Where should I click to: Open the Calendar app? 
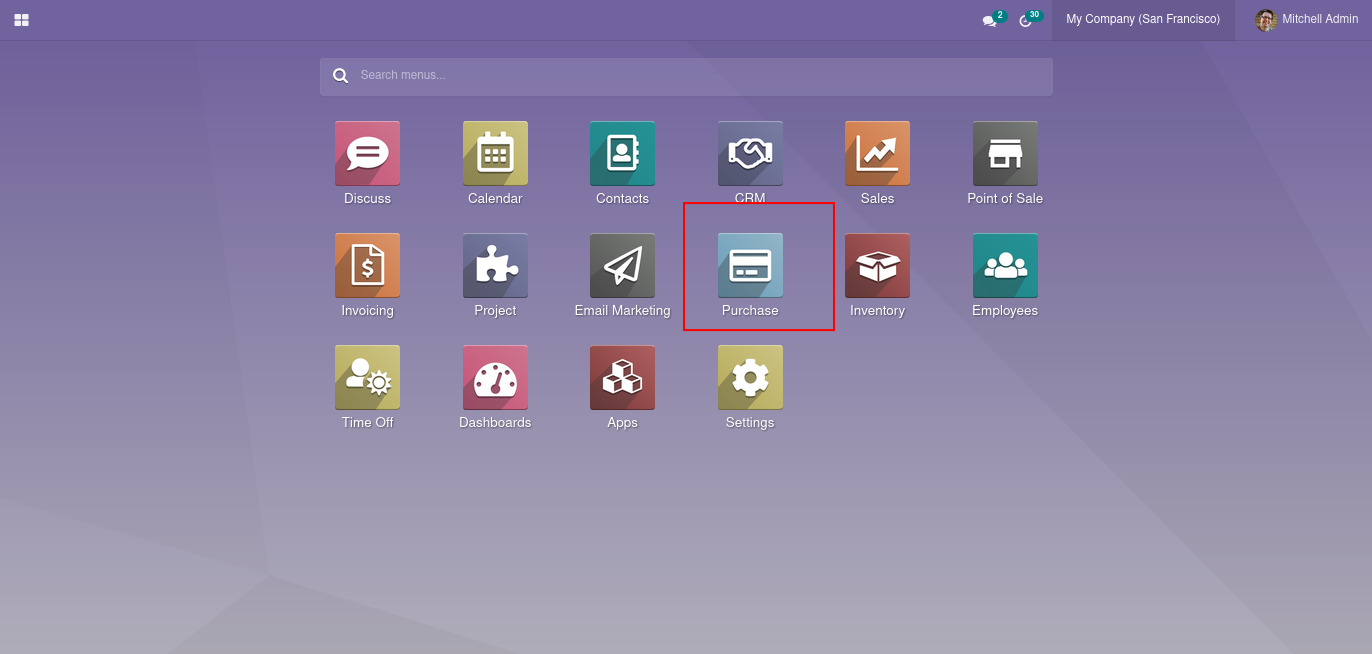point(495,154)
